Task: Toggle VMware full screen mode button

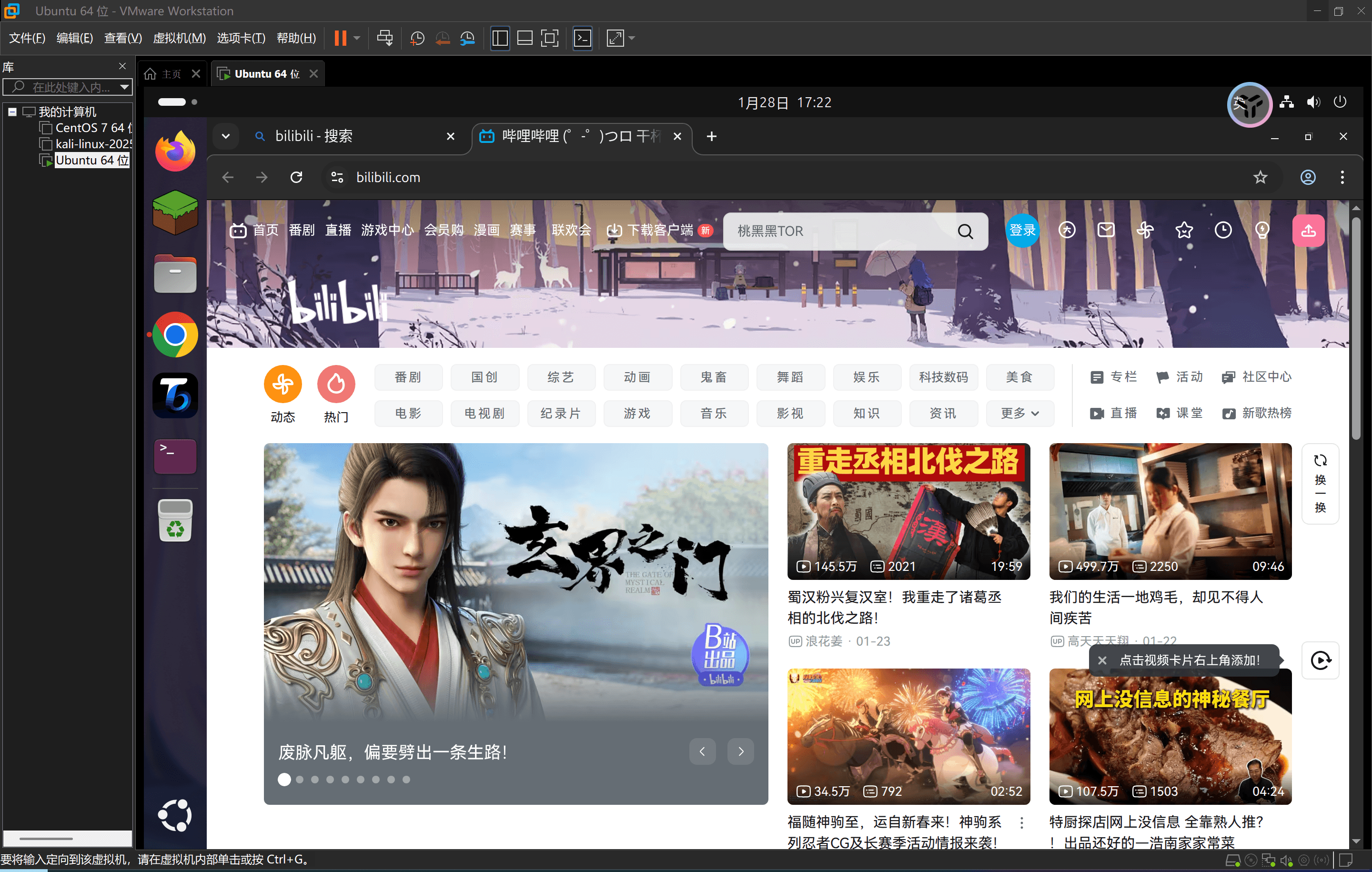Action: point(549,38)
